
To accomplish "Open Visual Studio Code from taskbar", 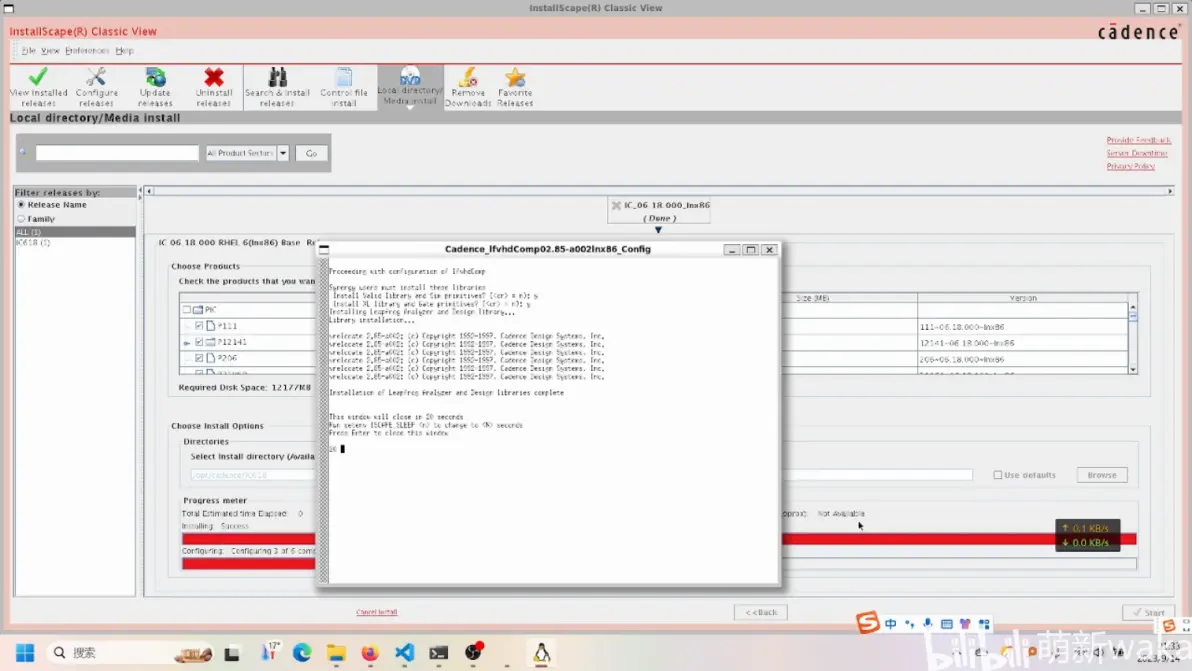I will coord(404,653).
